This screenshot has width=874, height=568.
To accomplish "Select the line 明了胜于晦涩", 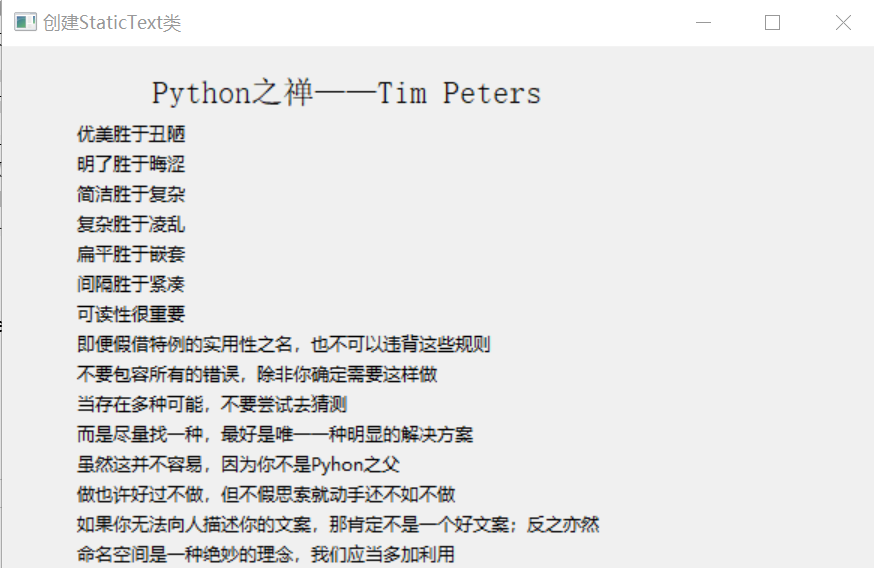I will 131,164.
